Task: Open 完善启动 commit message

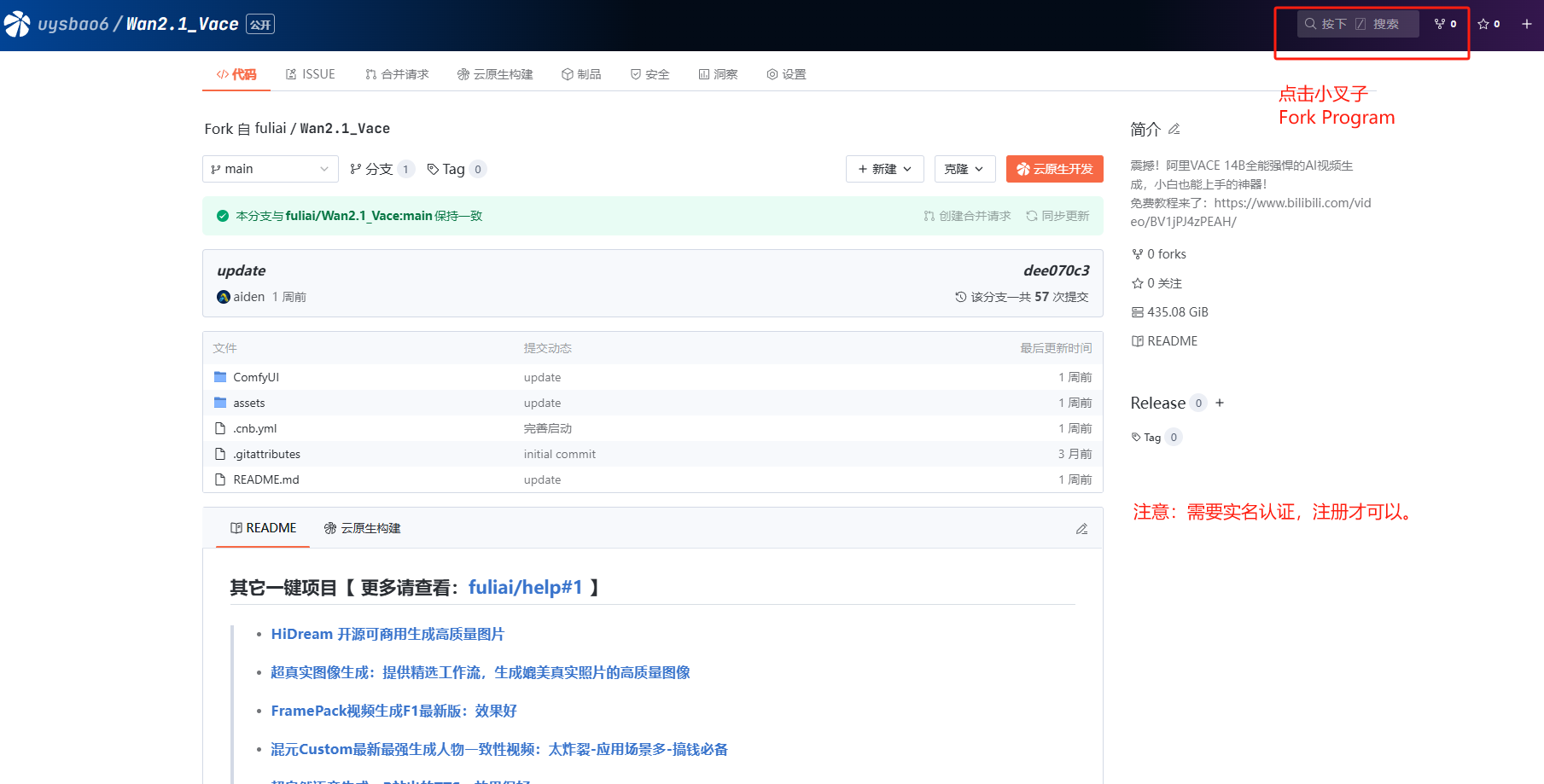Action: point(548,428)
